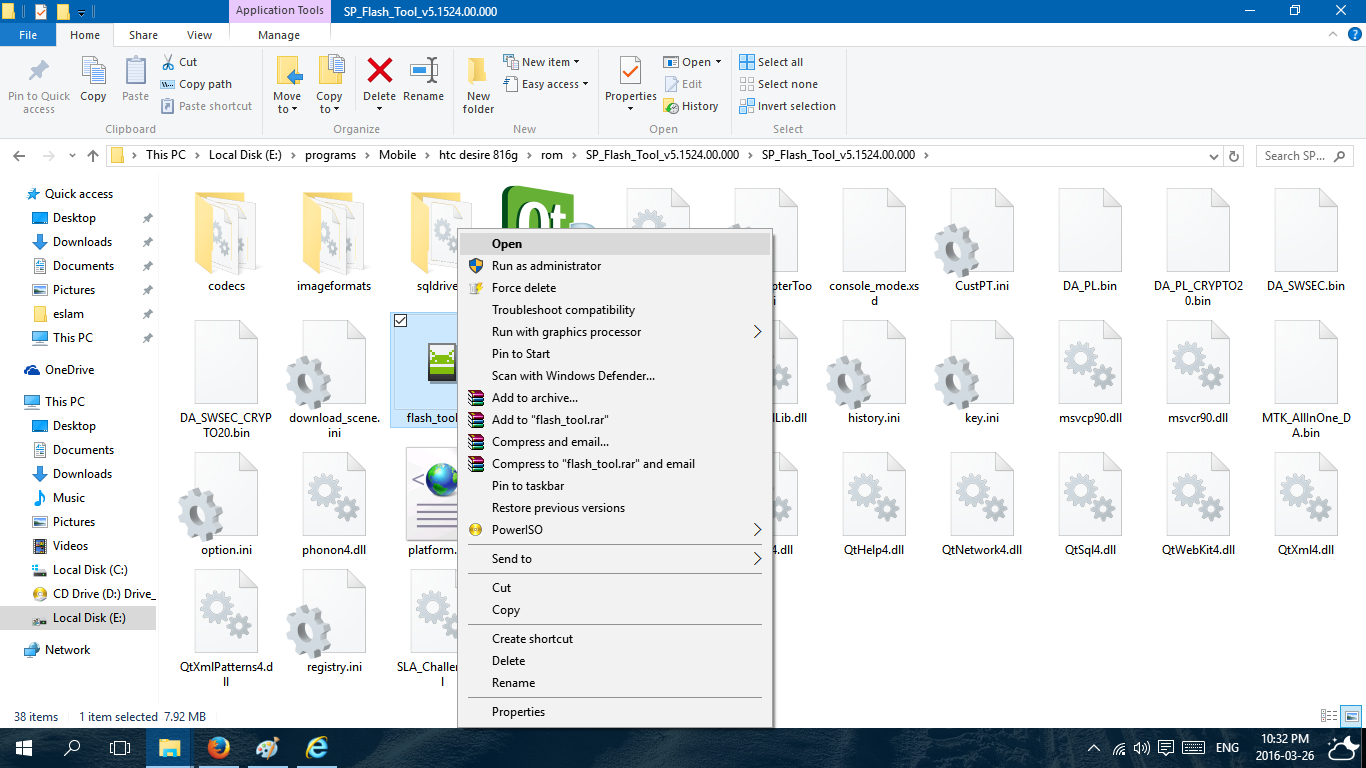
Task: Open Task View on the taskbar
Action: point(120,748)
